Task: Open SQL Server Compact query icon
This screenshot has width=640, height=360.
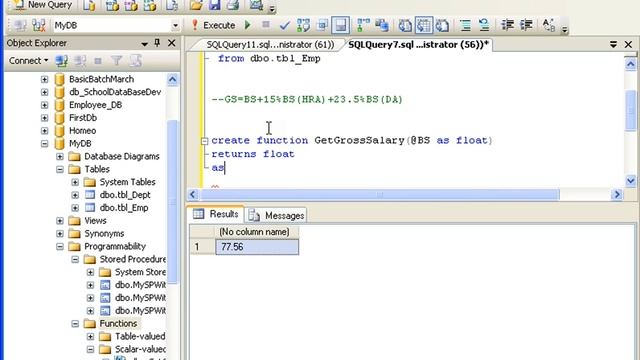Action: (172, 5)
